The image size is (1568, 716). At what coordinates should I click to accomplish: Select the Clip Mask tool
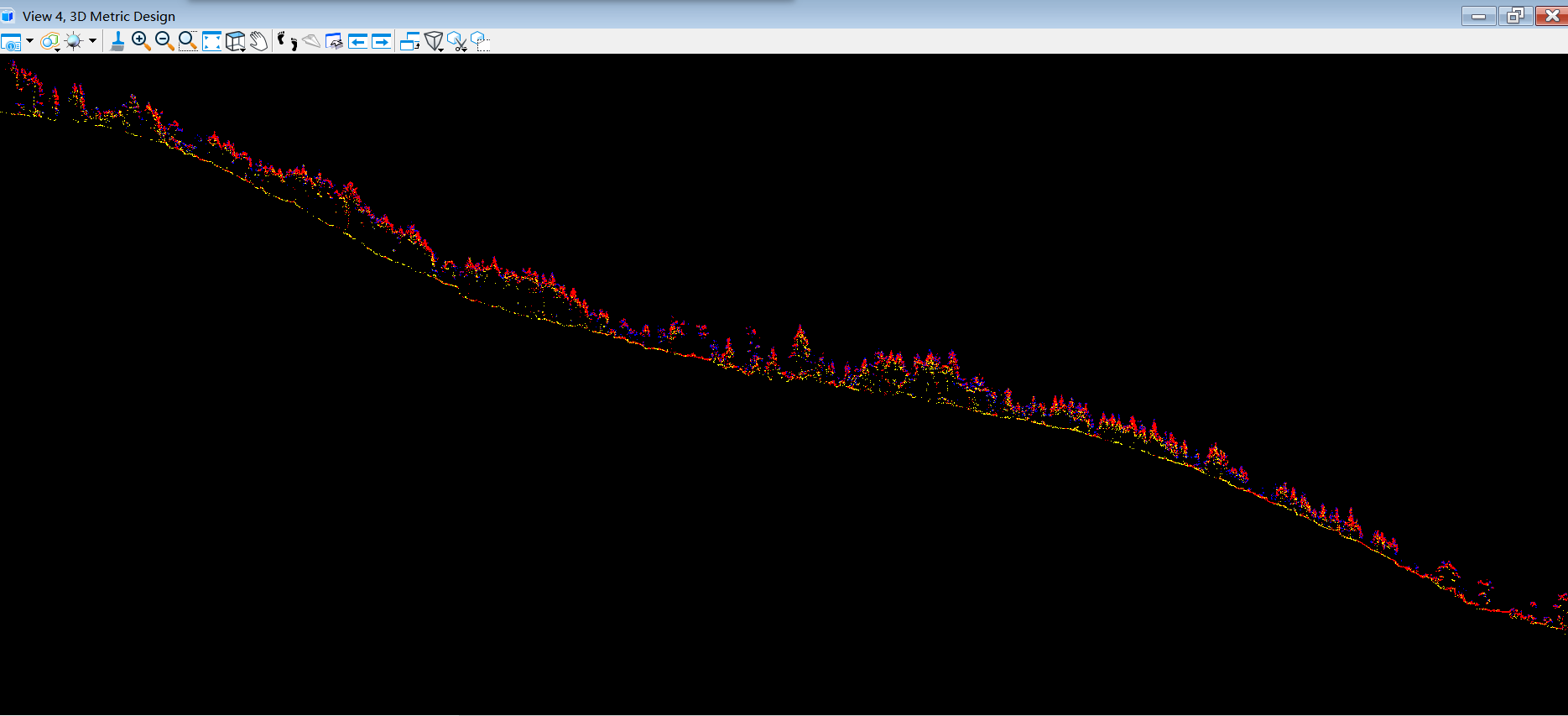click(x=481, y=41)
